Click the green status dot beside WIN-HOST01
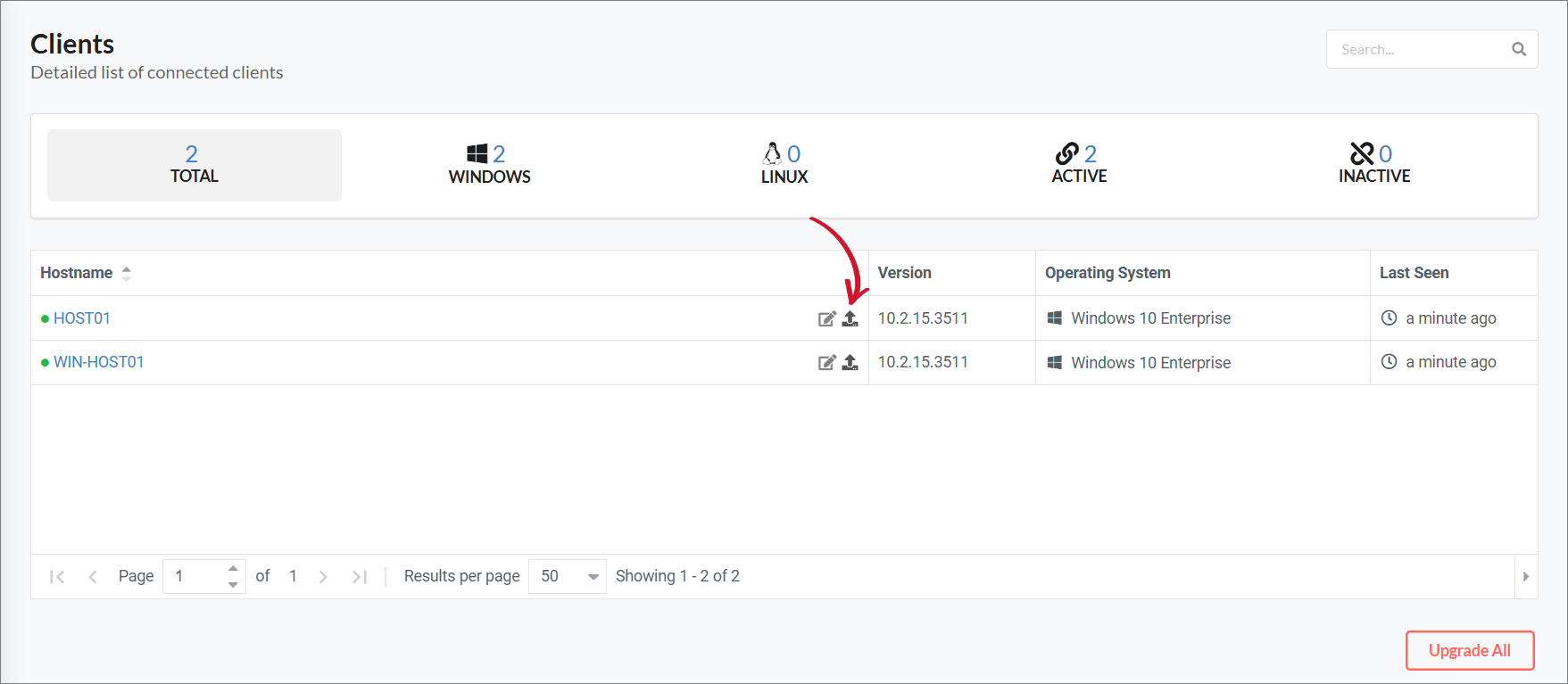1568x684 pixels. coord(45,362)
